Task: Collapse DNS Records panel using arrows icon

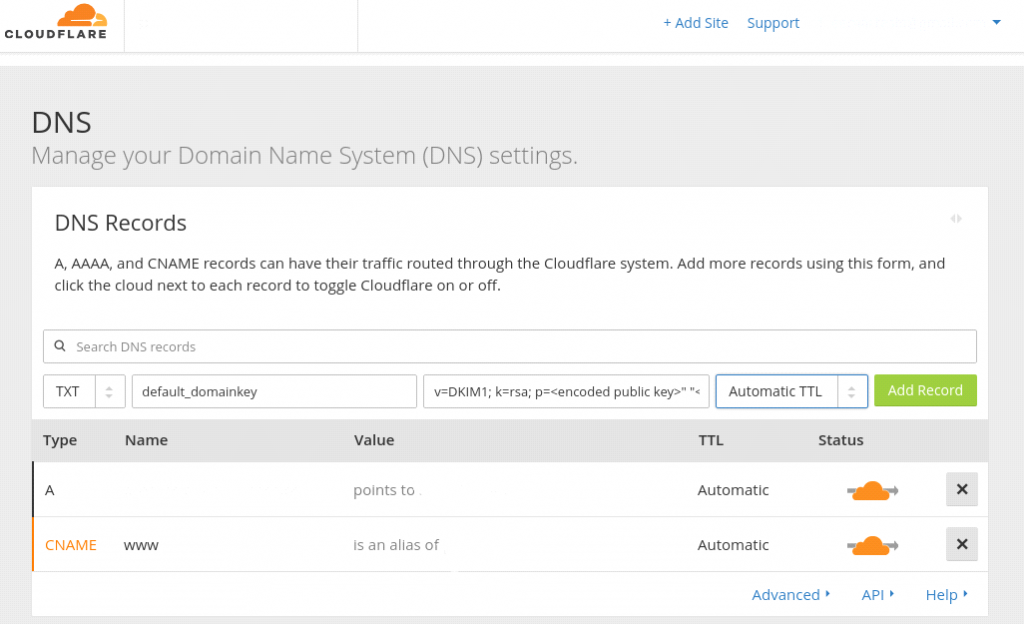Action: pos(956,219)
